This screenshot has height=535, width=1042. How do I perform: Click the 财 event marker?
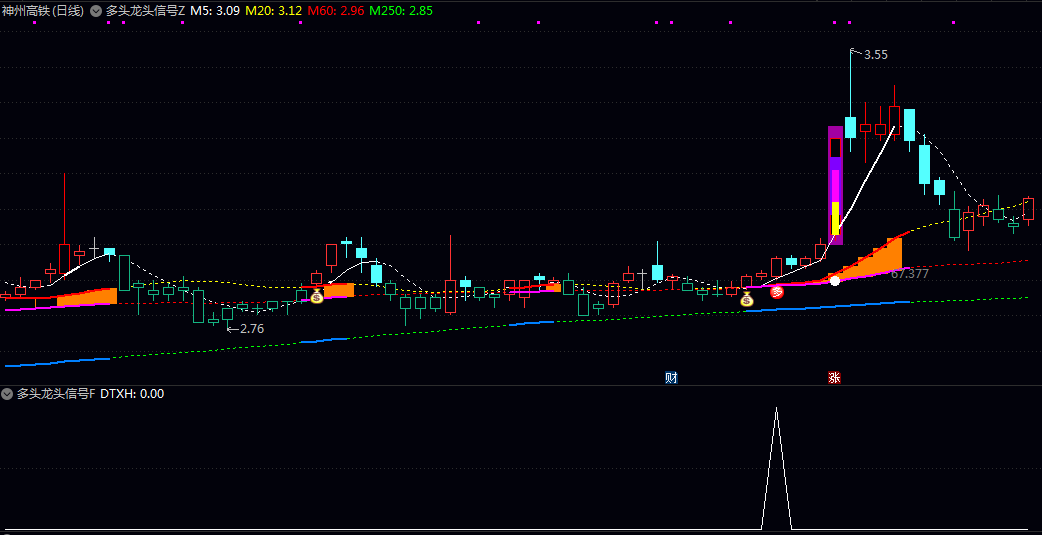[671, 378]
